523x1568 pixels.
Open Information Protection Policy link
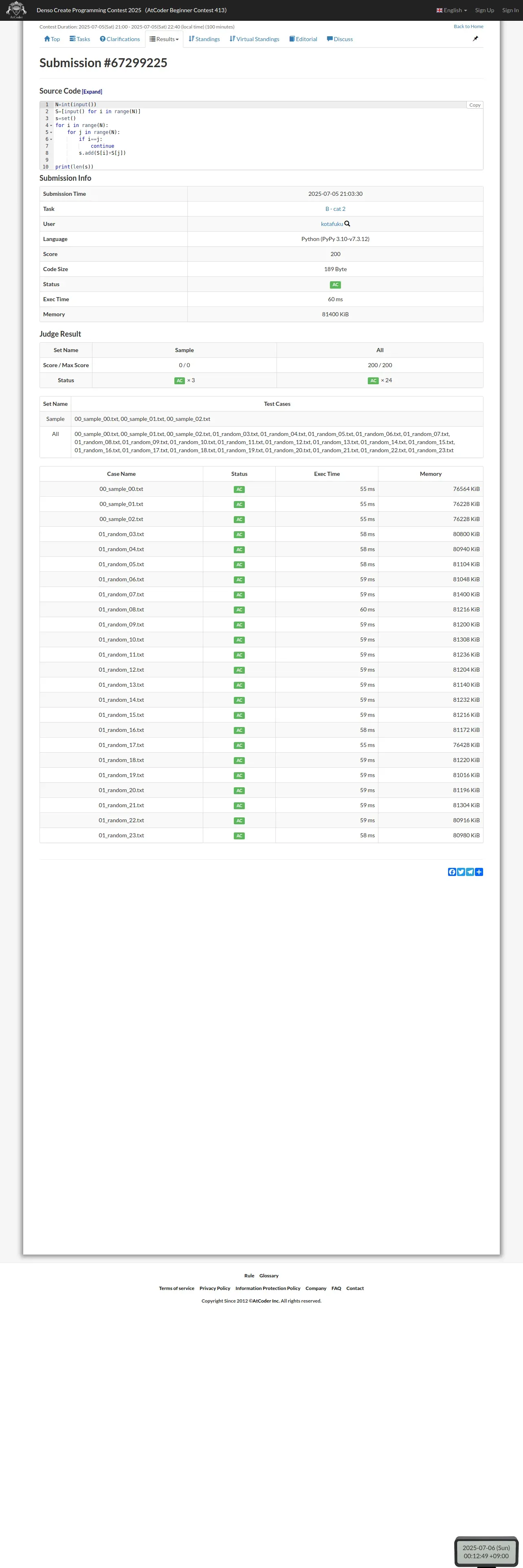pyautogui.click(x=268, y=1288)
